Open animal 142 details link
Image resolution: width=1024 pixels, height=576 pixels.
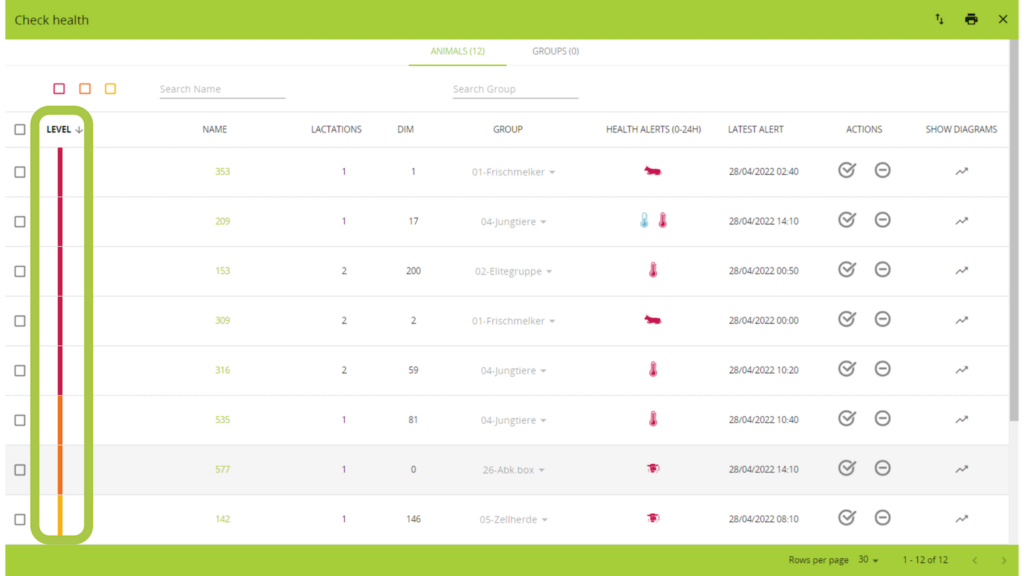point(222,519)
